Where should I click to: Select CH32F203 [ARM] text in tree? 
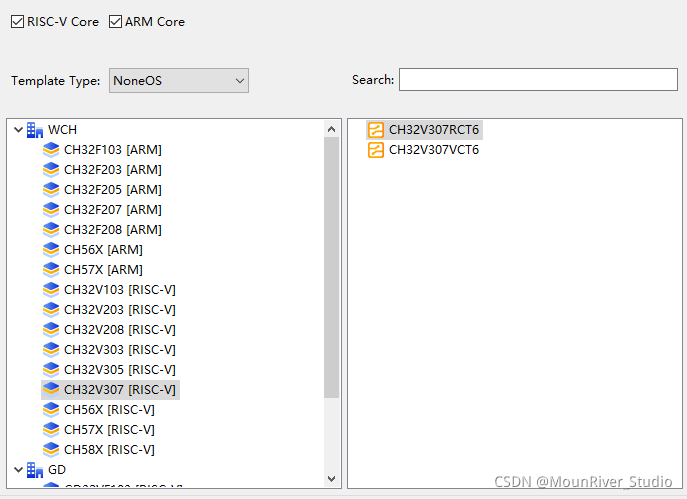click(113, 170)
